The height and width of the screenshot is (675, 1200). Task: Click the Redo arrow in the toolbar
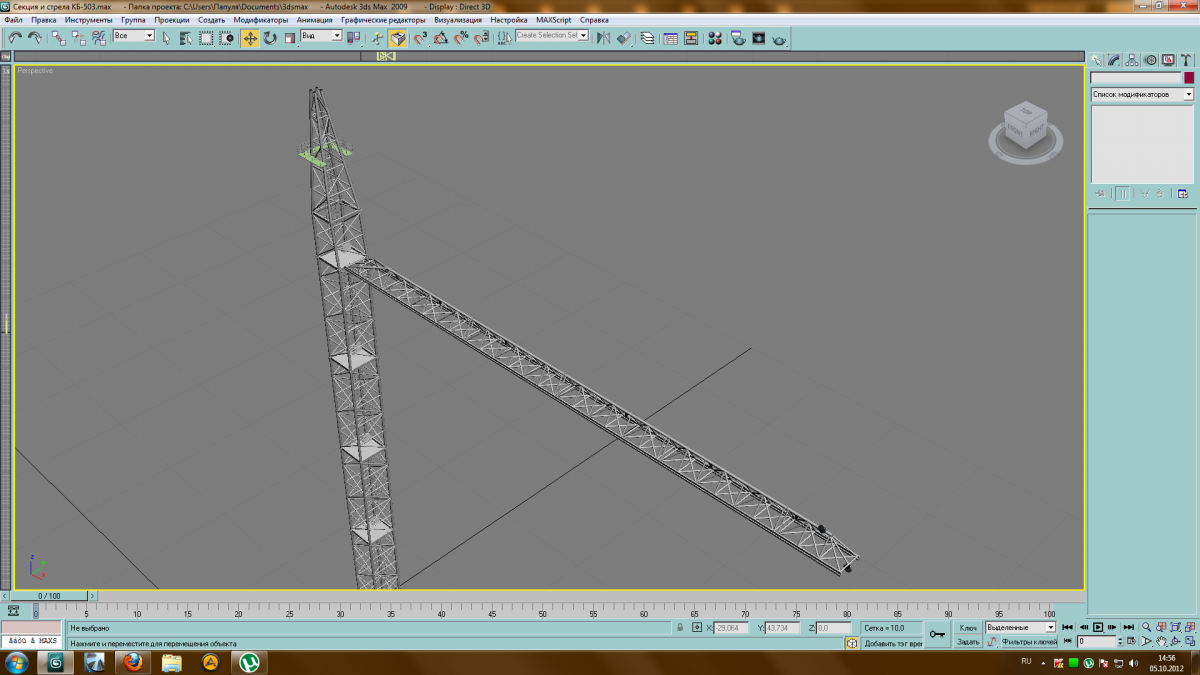tap(35, 38)
